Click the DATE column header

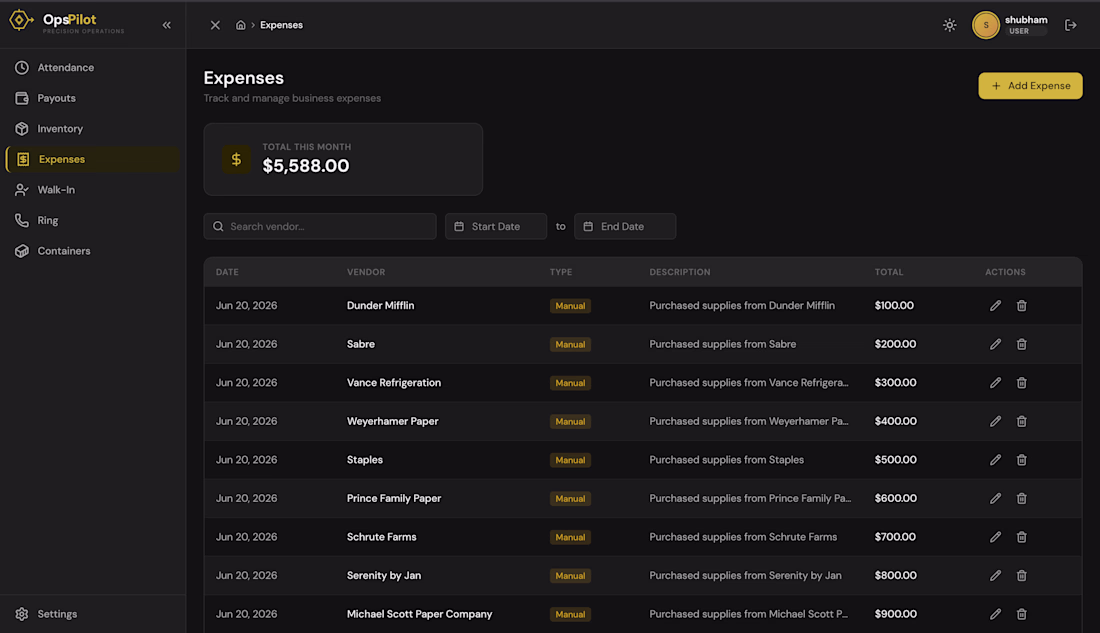tap(227, 272)
